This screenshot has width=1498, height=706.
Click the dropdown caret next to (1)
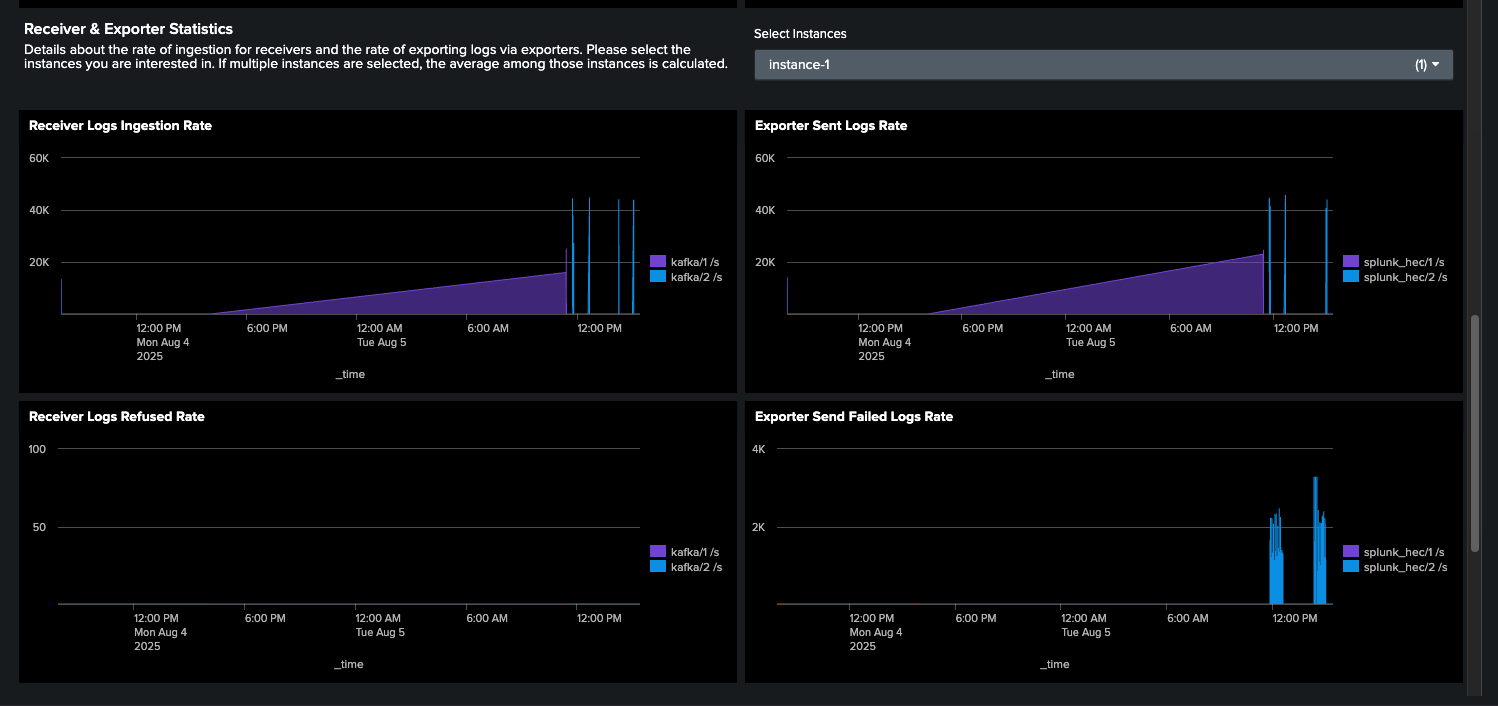[1435, 65]
